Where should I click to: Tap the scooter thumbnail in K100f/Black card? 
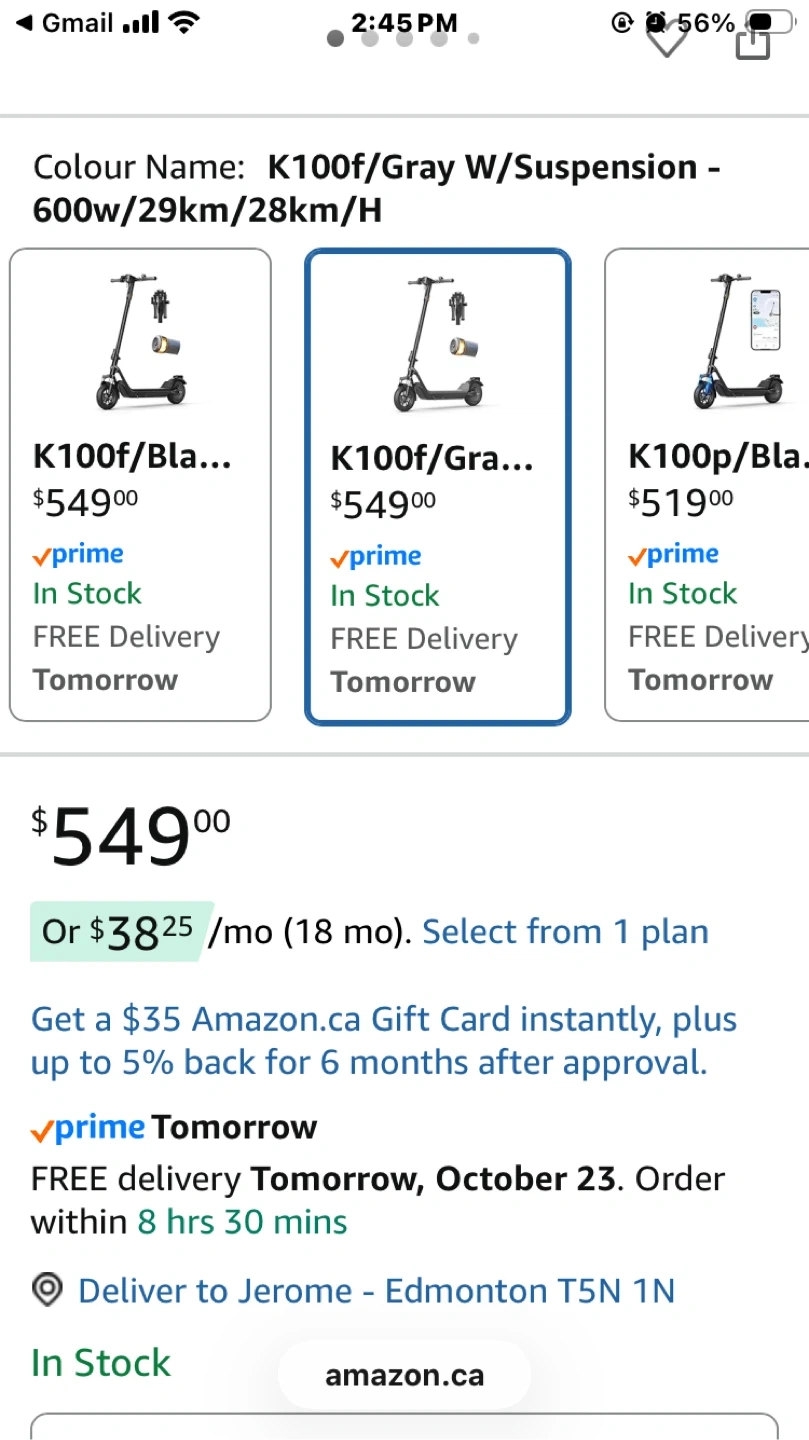click(x=140, y=342)
